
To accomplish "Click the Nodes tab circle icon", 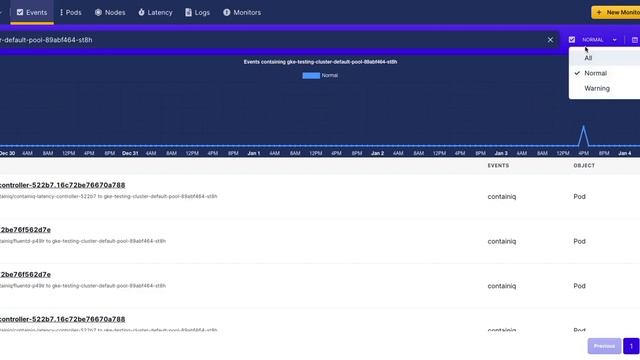I will [x=98, y=12].
